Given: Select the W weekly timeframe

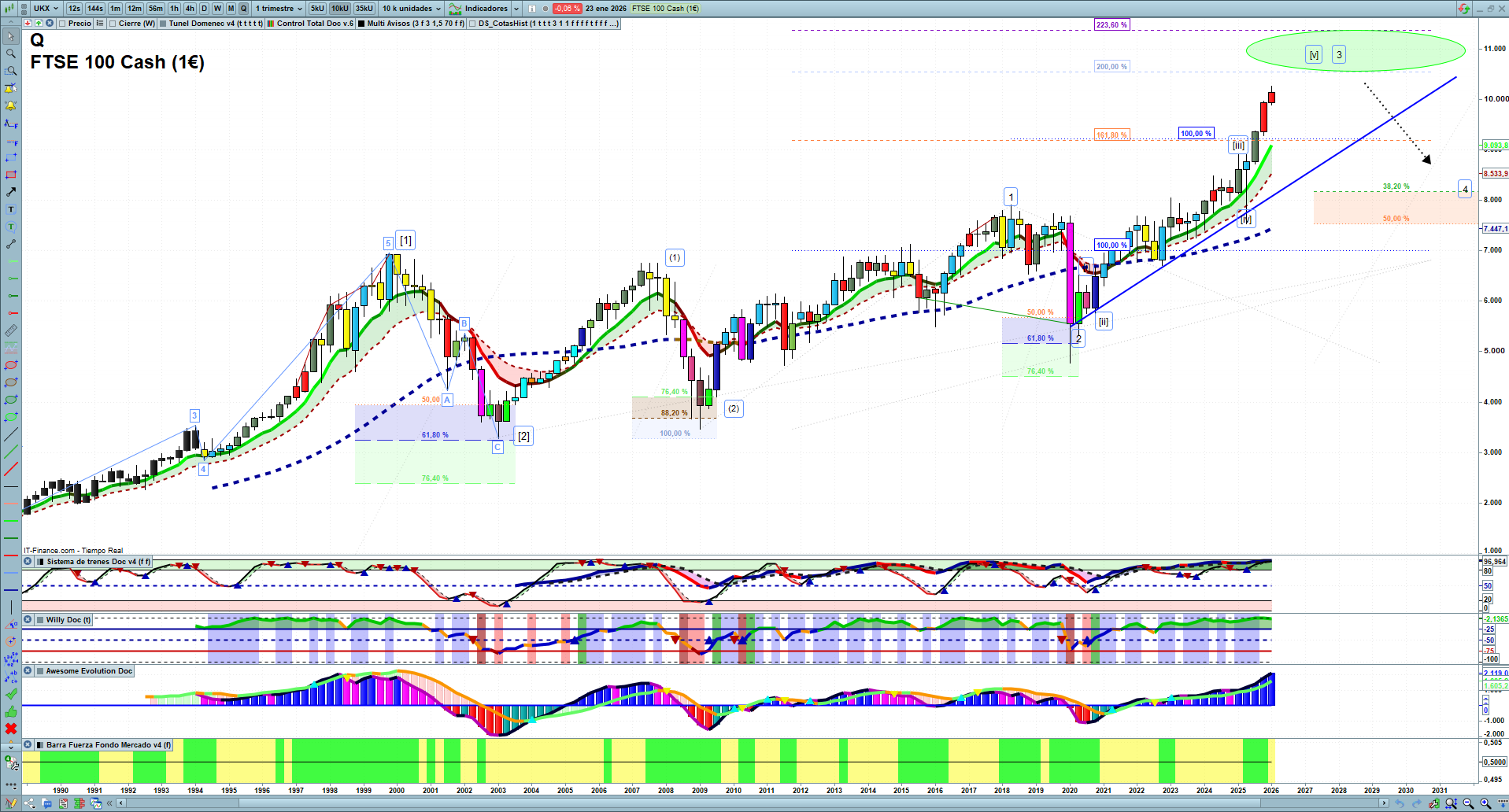Looking at the screenshot, I should [x=218, y=9].
